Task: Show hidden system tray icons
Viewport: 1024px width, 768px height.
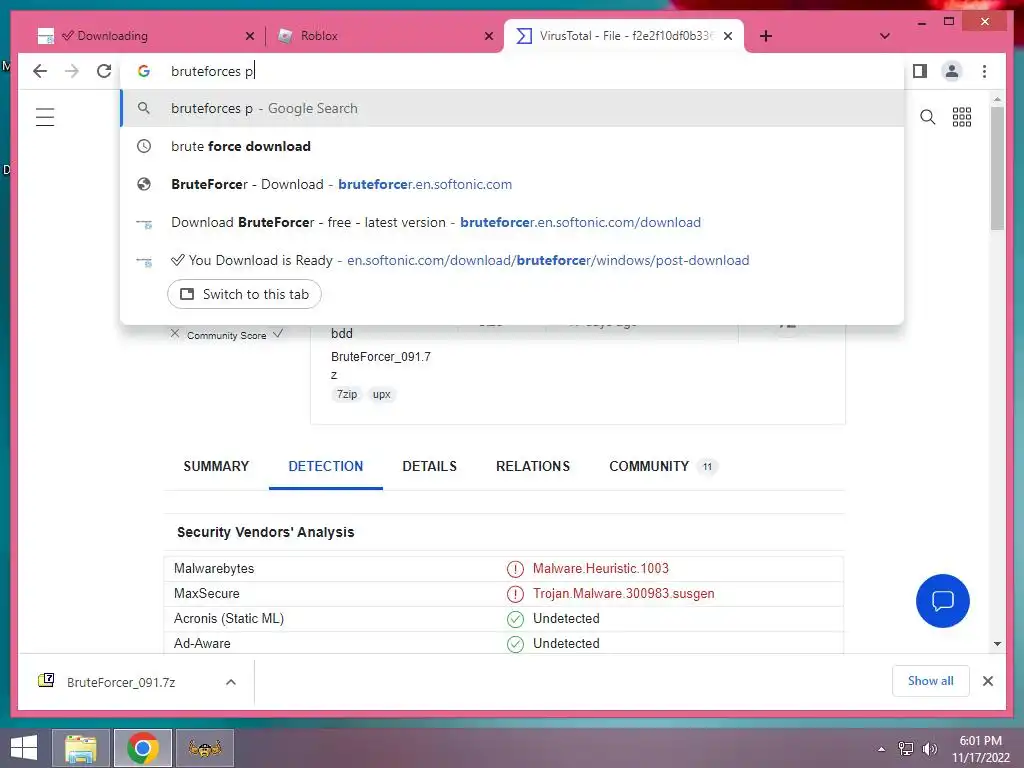Action: [882, 749]
